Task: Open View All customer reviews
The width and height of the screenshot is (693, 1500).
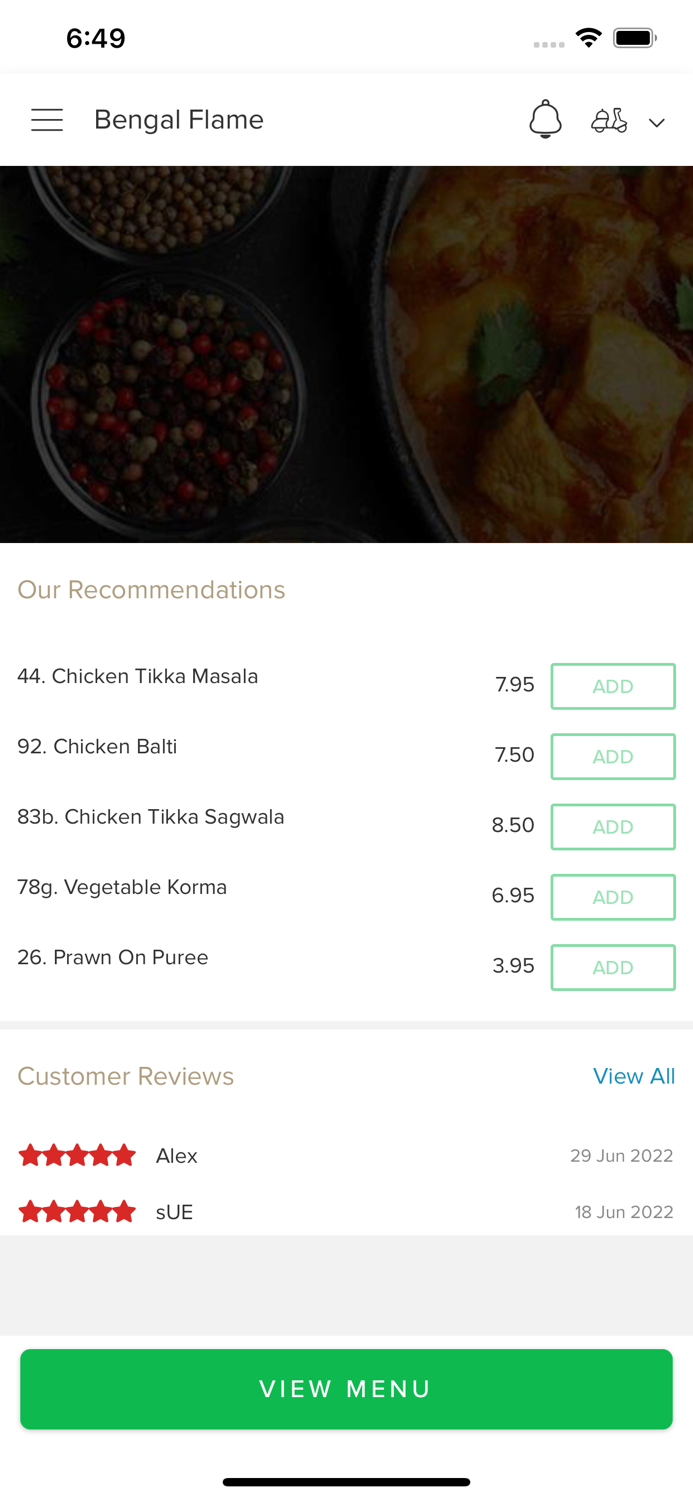Action: [x=634, y=1076]
